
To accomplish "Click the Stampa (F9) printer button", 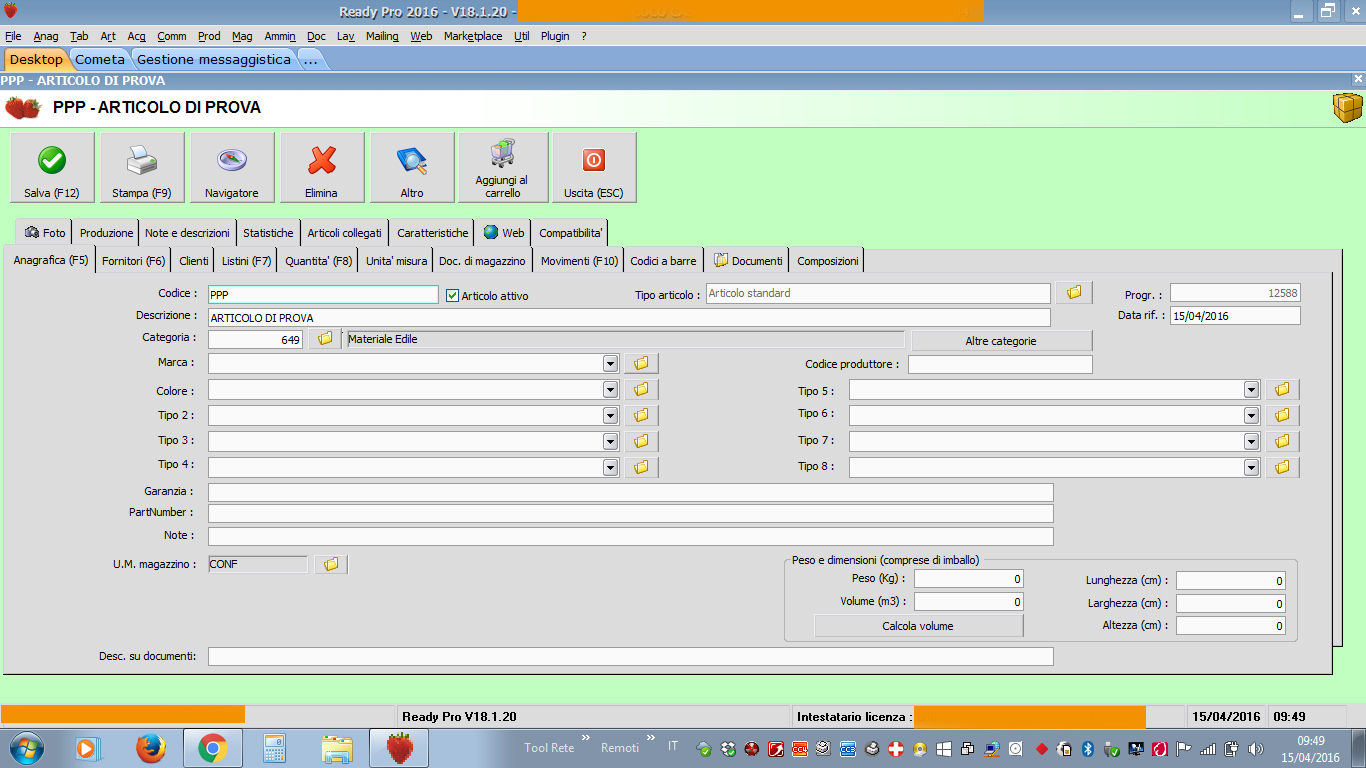I will click(142, 168).
